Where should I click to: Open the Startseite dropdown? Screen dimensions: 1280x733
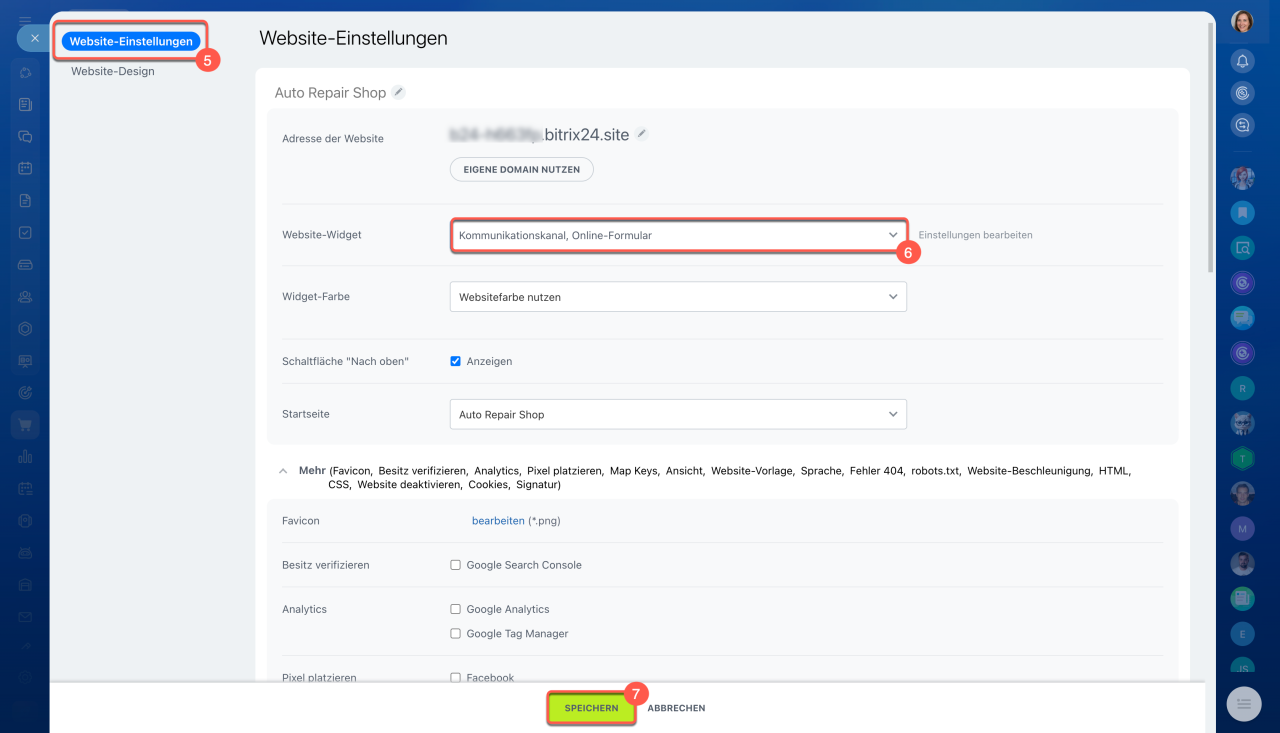click(678, 414)
